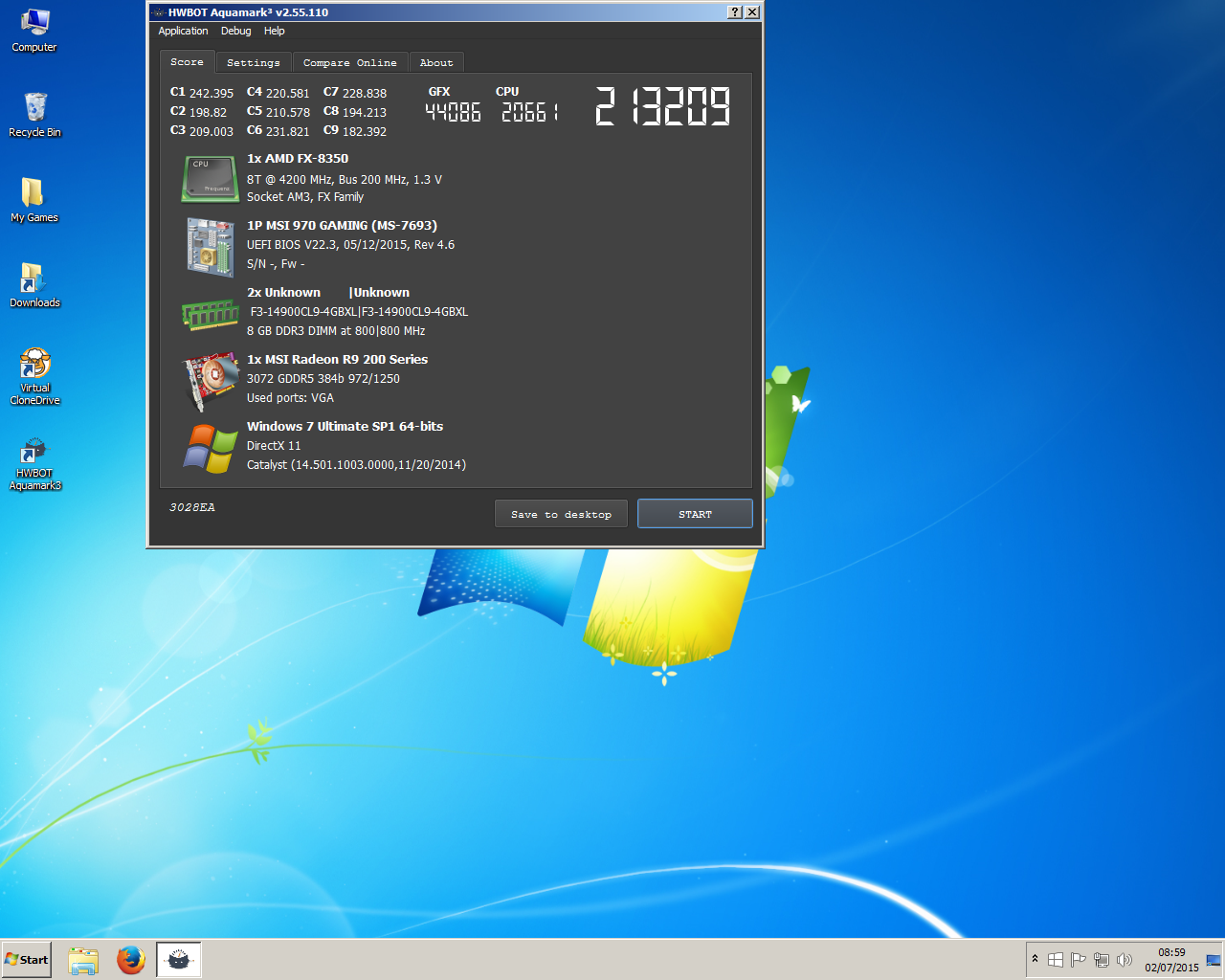Click the 3028EA checksum code
This screenshot has width=1225, height=980.
(191, 507)
